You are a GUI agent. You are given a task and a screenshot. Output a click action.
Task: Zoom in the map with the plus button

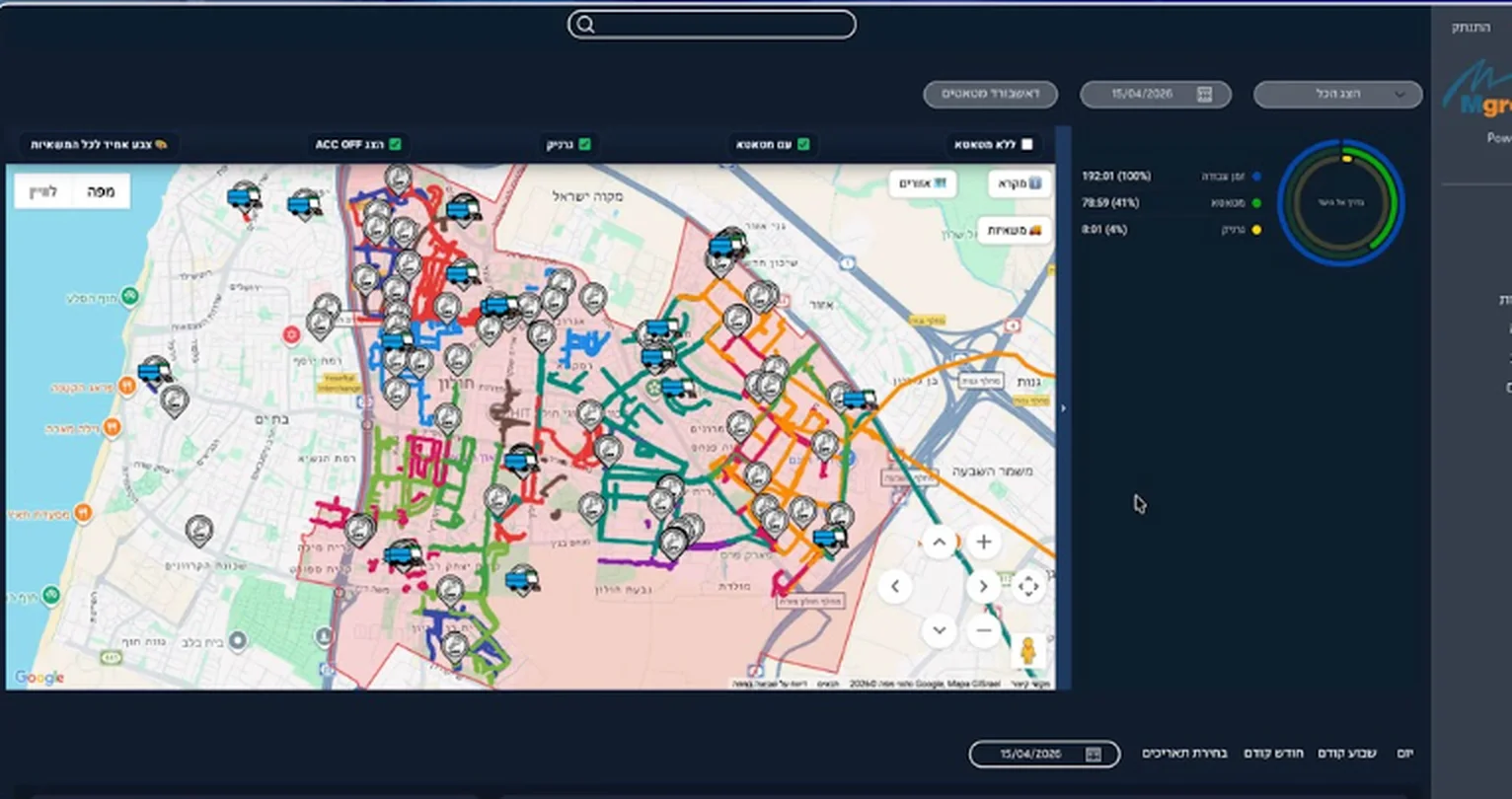click(x=983, y=542)
